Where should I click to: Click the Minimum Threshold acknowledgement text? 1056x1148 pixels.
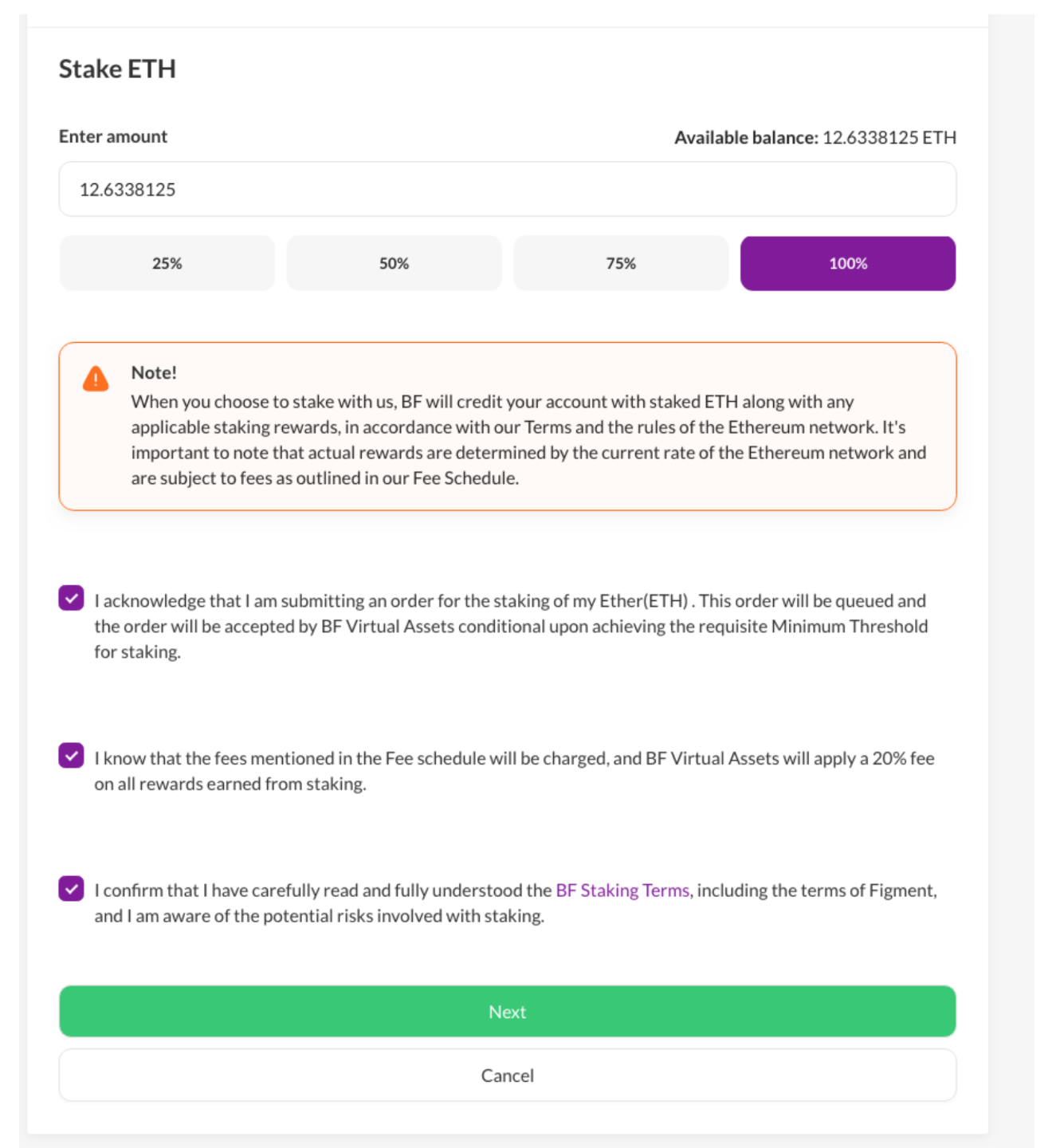[510, 627]
